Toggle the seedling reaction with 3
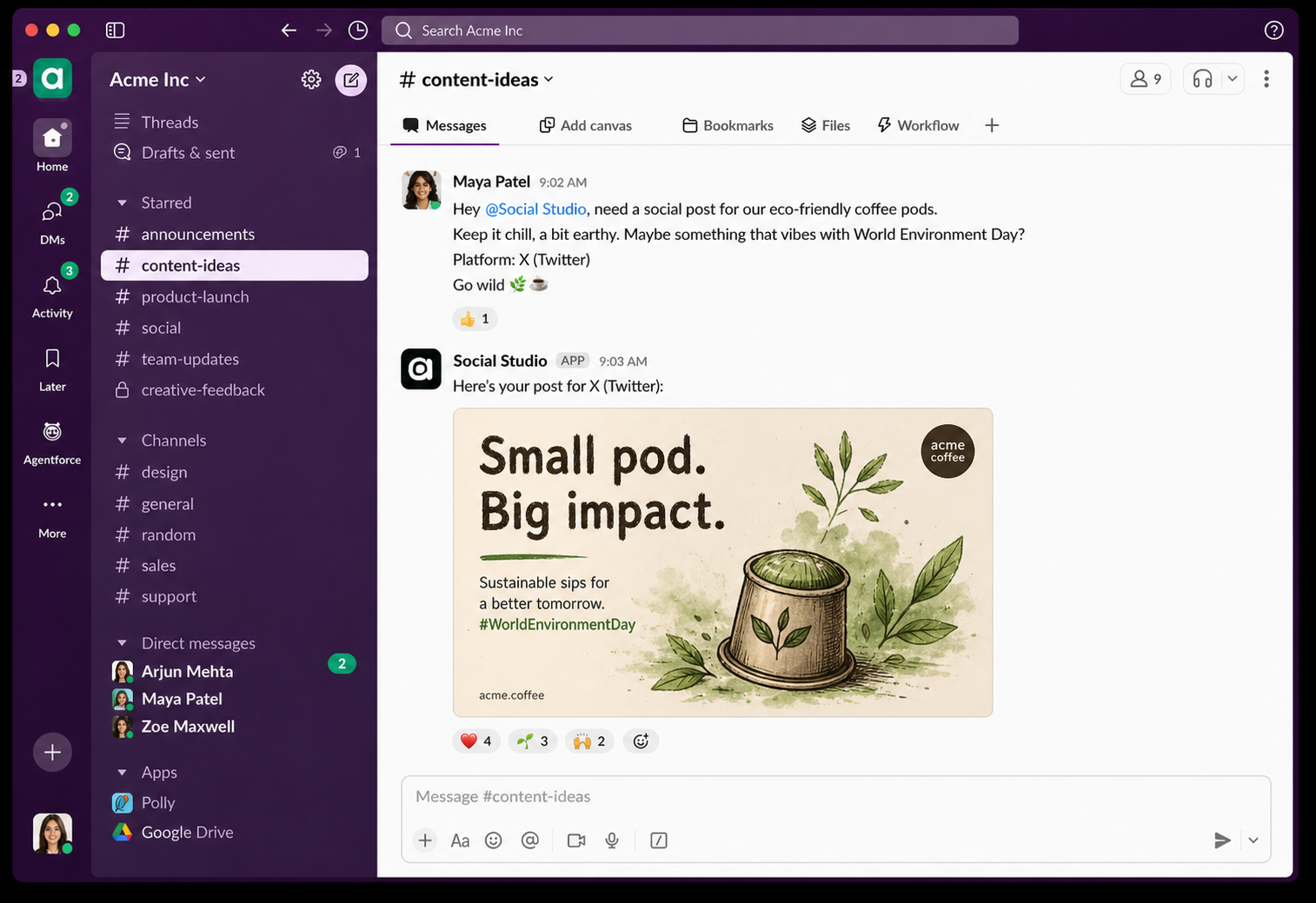The image size is (1316, 903). pos(533,741)
